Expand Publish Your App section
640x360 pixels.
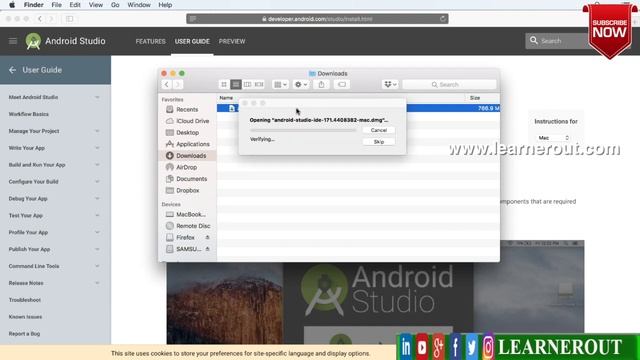coord(97,249)
